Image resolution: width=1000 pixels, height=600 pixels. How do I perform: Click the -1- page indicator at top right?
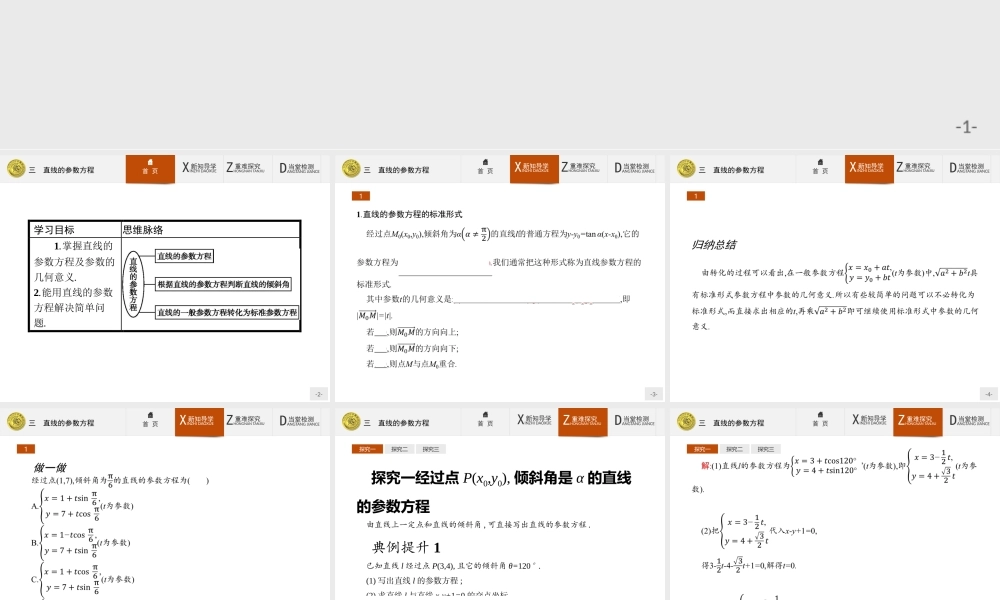(967, 125)
